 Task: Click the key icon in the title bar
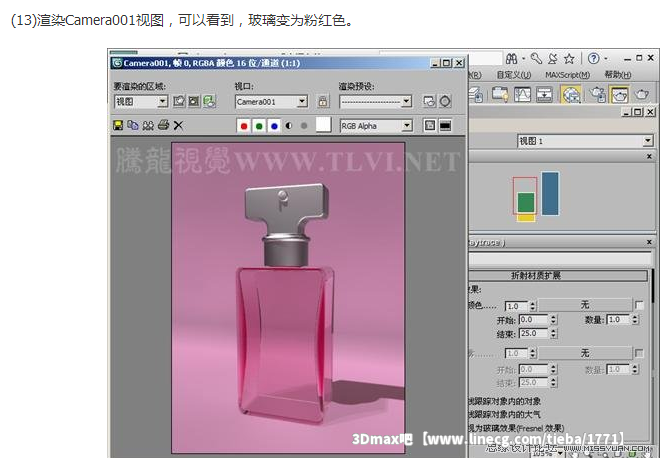point(537,58)
